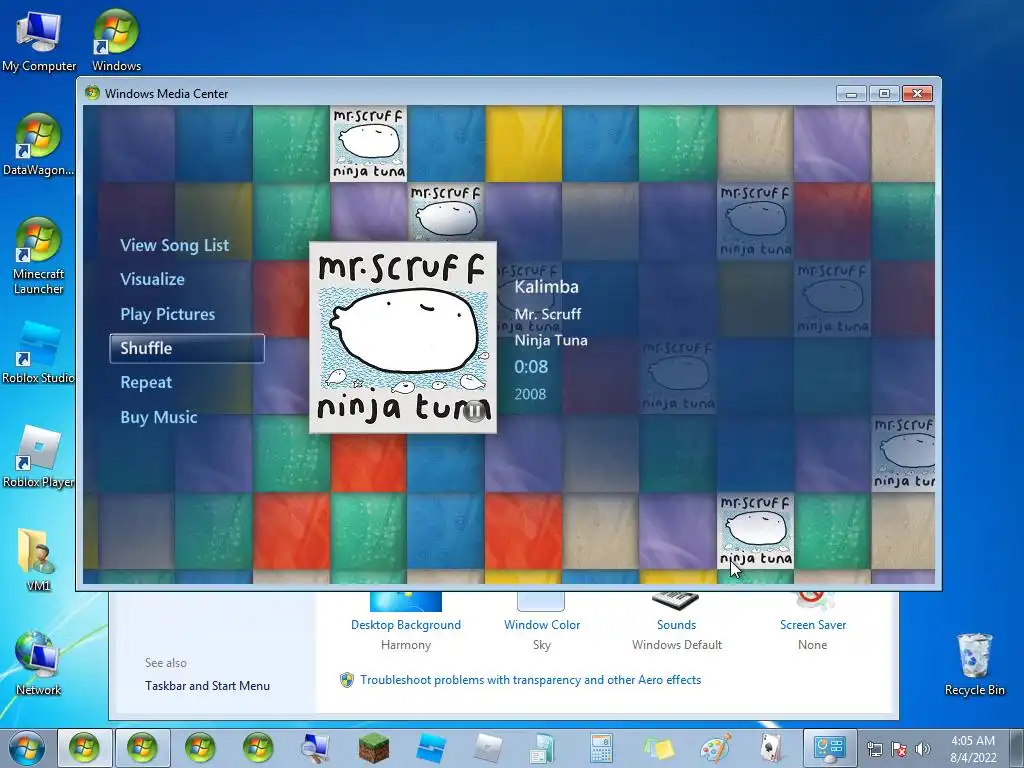Open My Computer desktop icon
This screenshot has width=1024, height=768.
click(39, 42)
